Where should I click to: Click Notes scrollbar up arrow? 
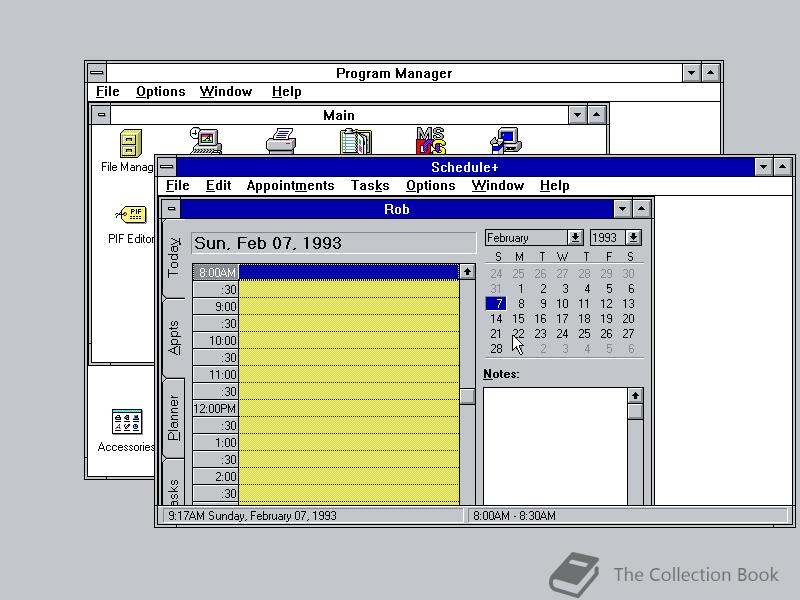pos(635,395)
